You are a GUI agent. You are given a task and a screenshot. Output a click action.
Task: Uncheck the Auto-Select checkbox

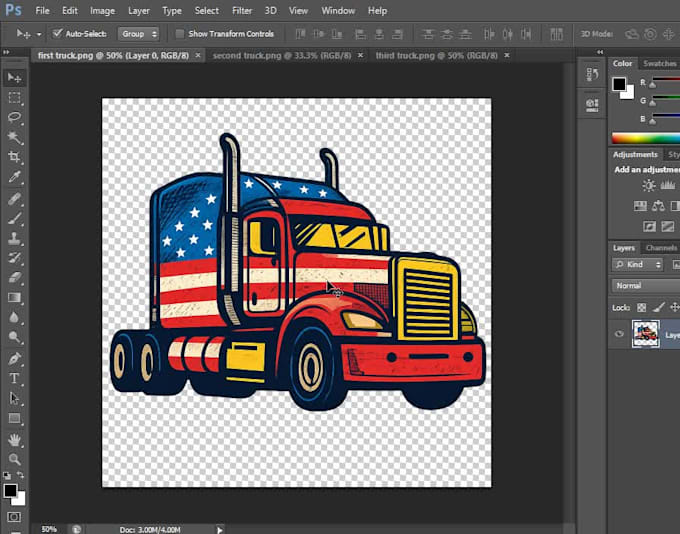coord(57,33)
